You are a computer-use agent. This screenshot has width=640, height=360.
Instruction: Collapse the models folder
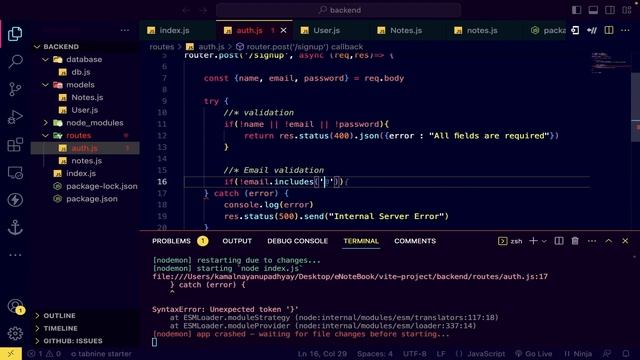(x=45, y=84)
